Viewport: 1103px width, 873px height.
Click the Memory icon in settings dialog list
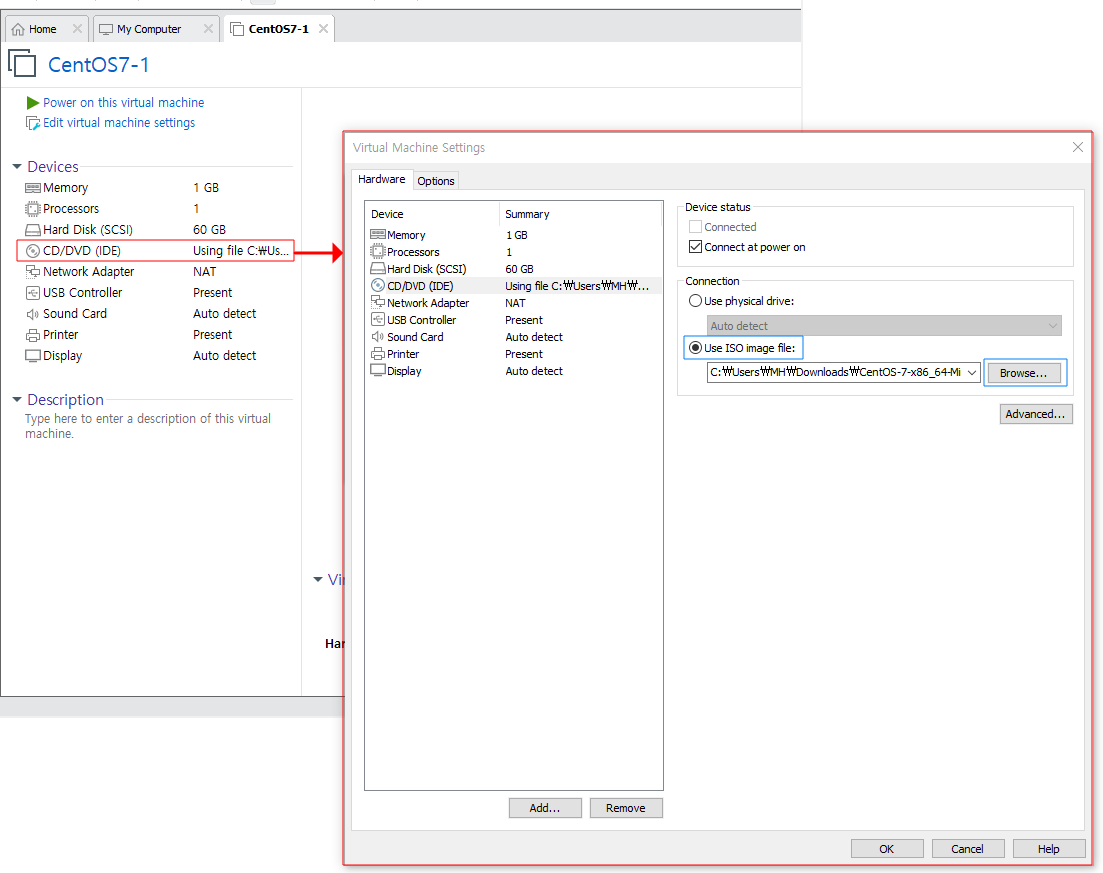tap(378, 234)
